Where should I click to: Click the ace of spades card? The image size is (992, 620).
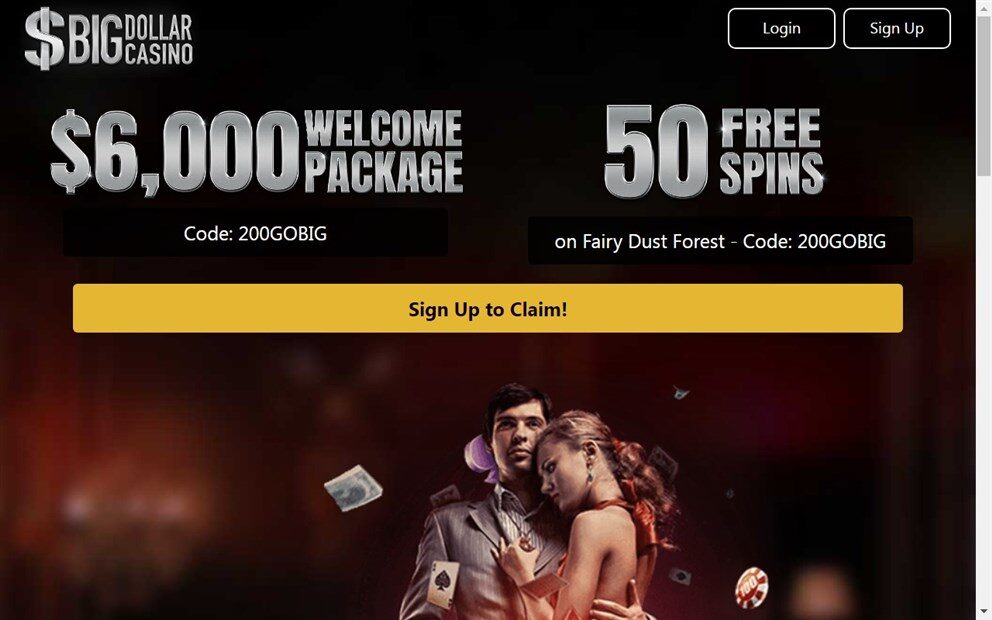click(442, 584)
